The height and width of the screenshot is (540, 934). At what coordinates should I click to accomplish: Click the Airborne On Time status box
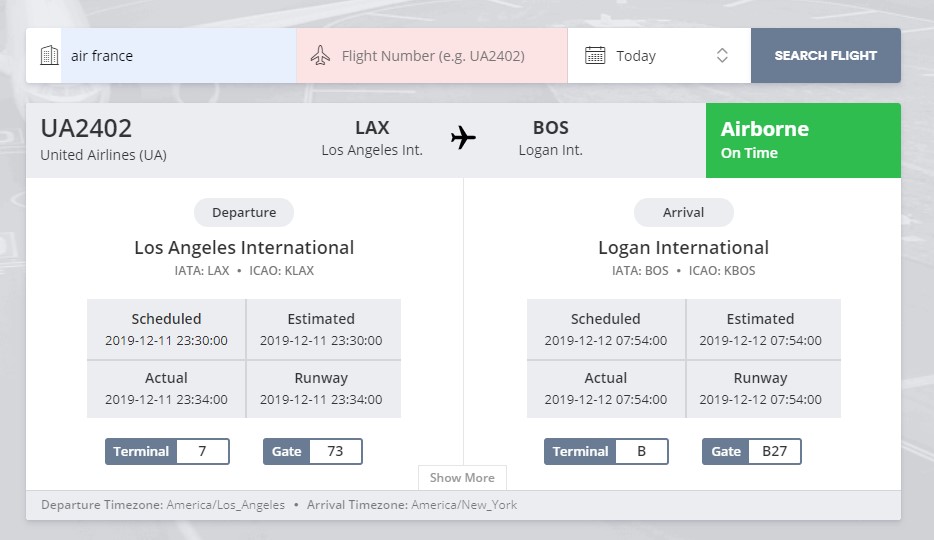pos(803,141)
